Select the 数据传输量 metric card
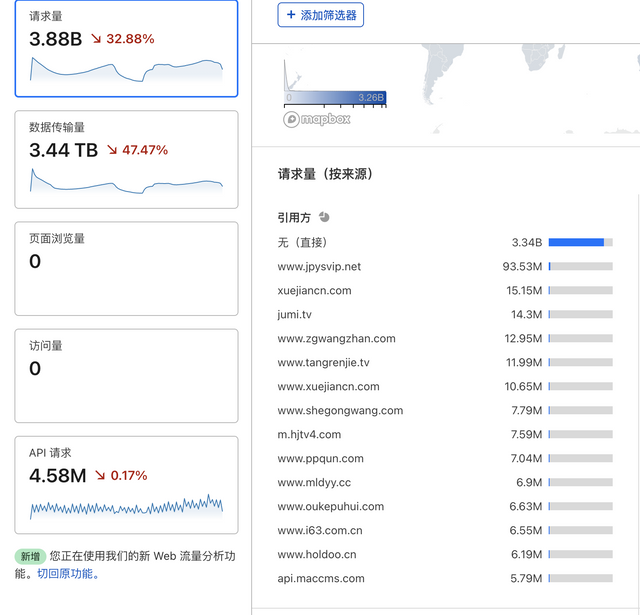The image size is (640, 615). [x=126, y=158]
